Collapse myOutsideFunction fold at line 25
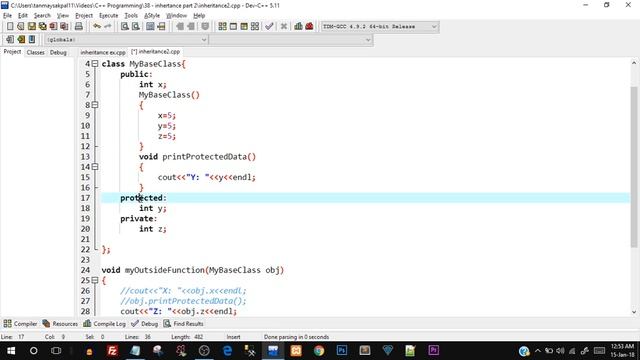Viewport: 640px width, 360px height. 95,280
